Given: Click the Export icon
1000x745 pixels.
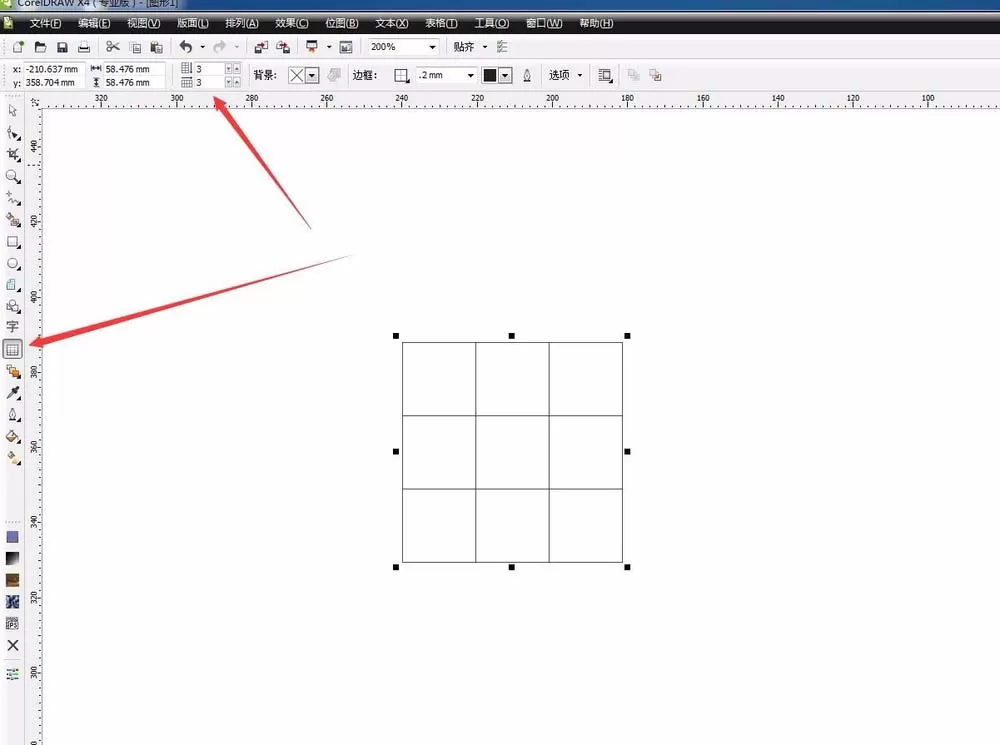Looking at the screenshot, I should [x=283, y=47].
